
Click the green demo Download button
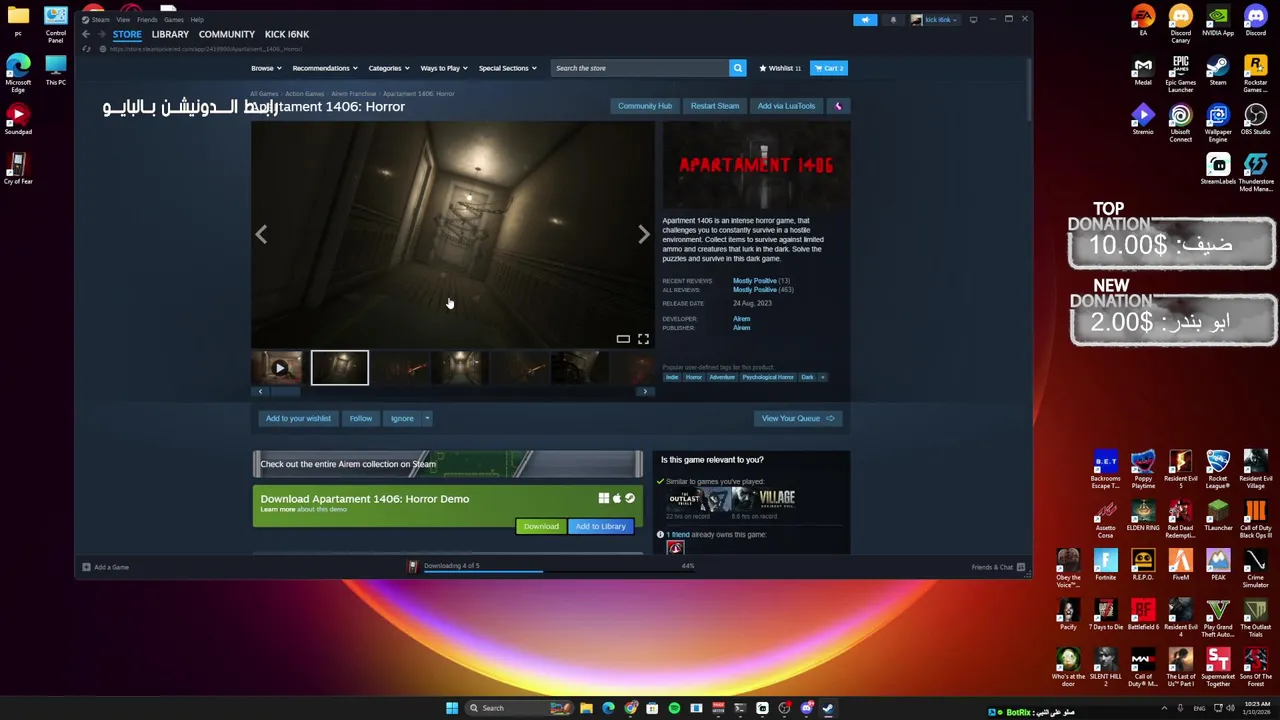click(541, 526)
